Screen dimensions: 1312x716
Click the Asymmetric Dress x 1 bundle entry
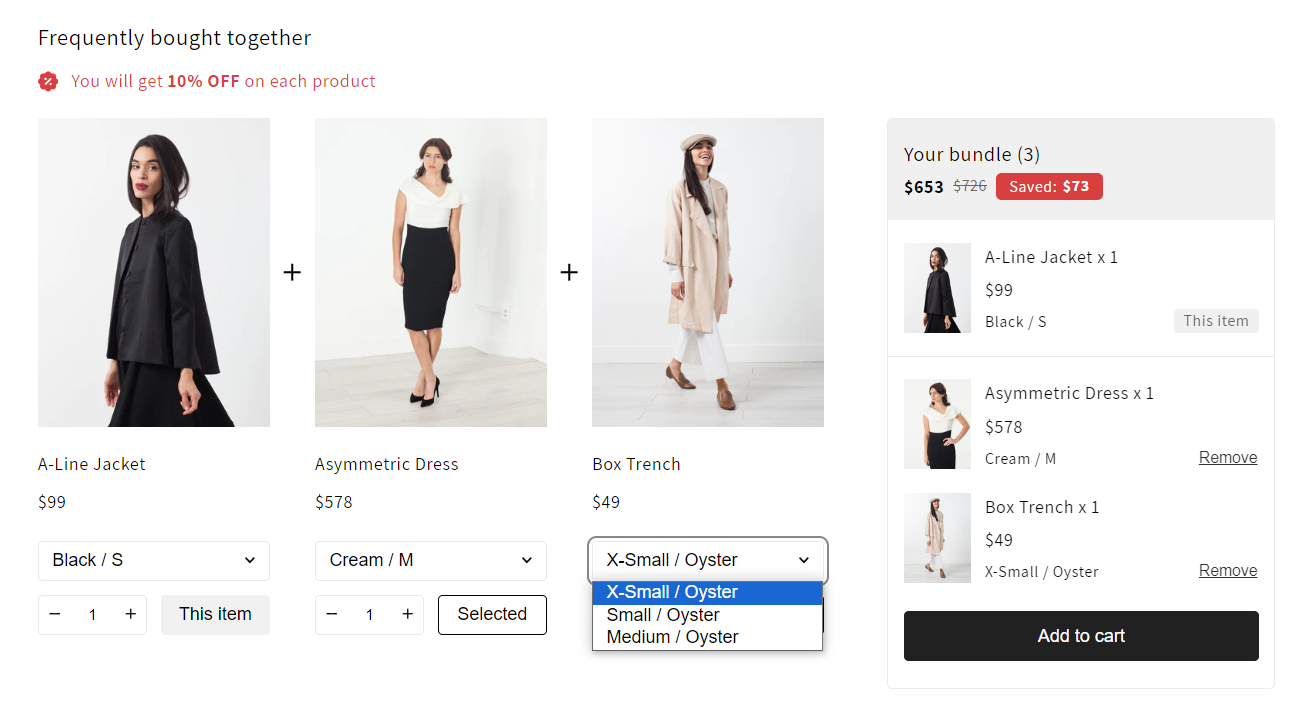1069,393
